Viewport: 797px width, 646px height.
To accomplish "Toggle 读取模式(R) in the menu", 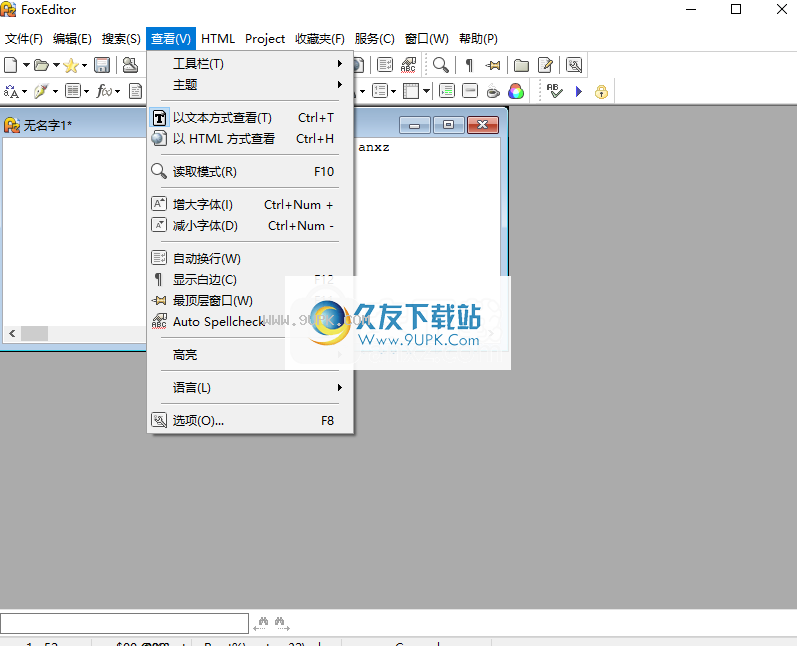I will pos(250,172).
